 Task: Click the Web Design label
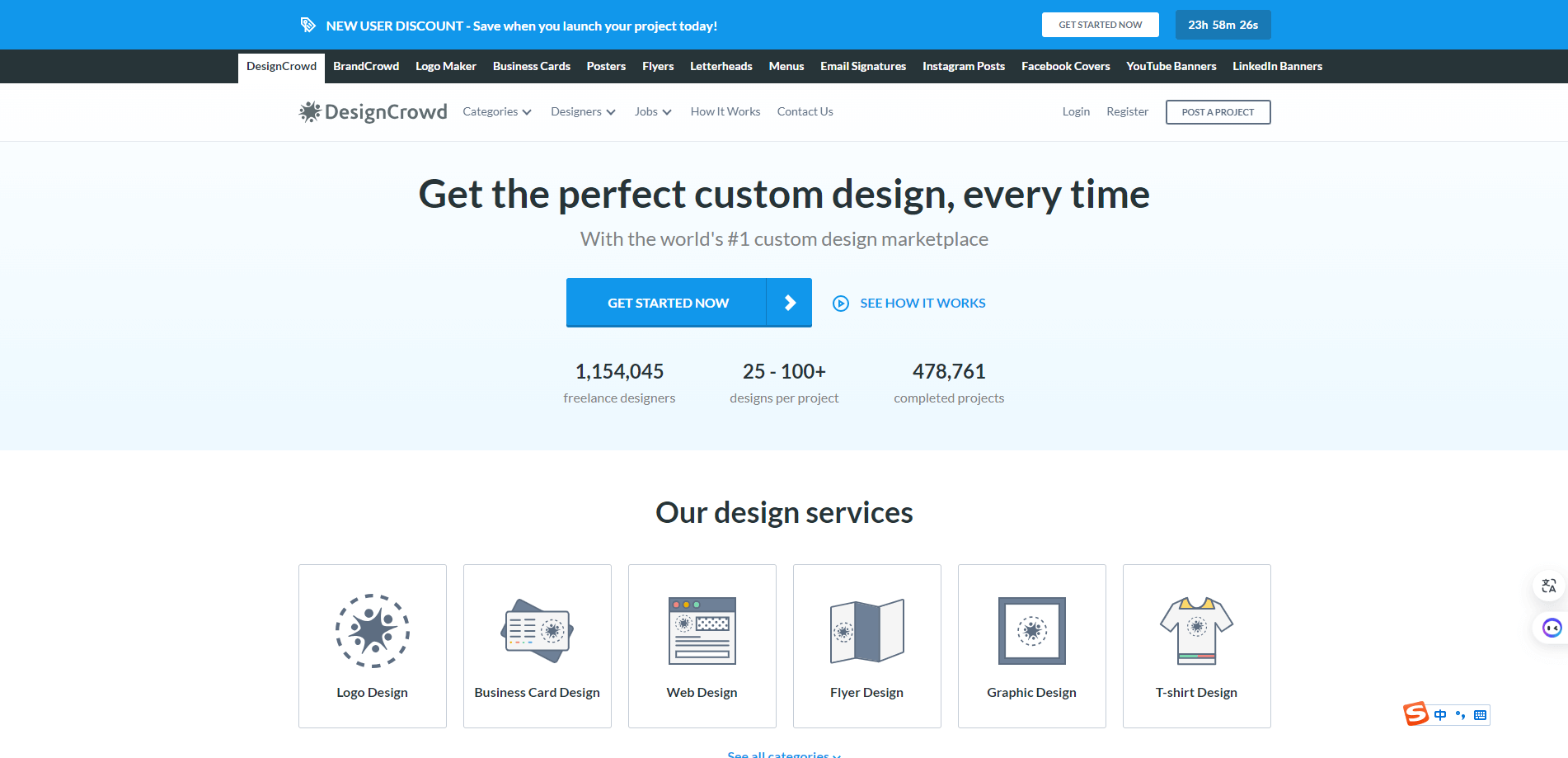click(702, 693)
